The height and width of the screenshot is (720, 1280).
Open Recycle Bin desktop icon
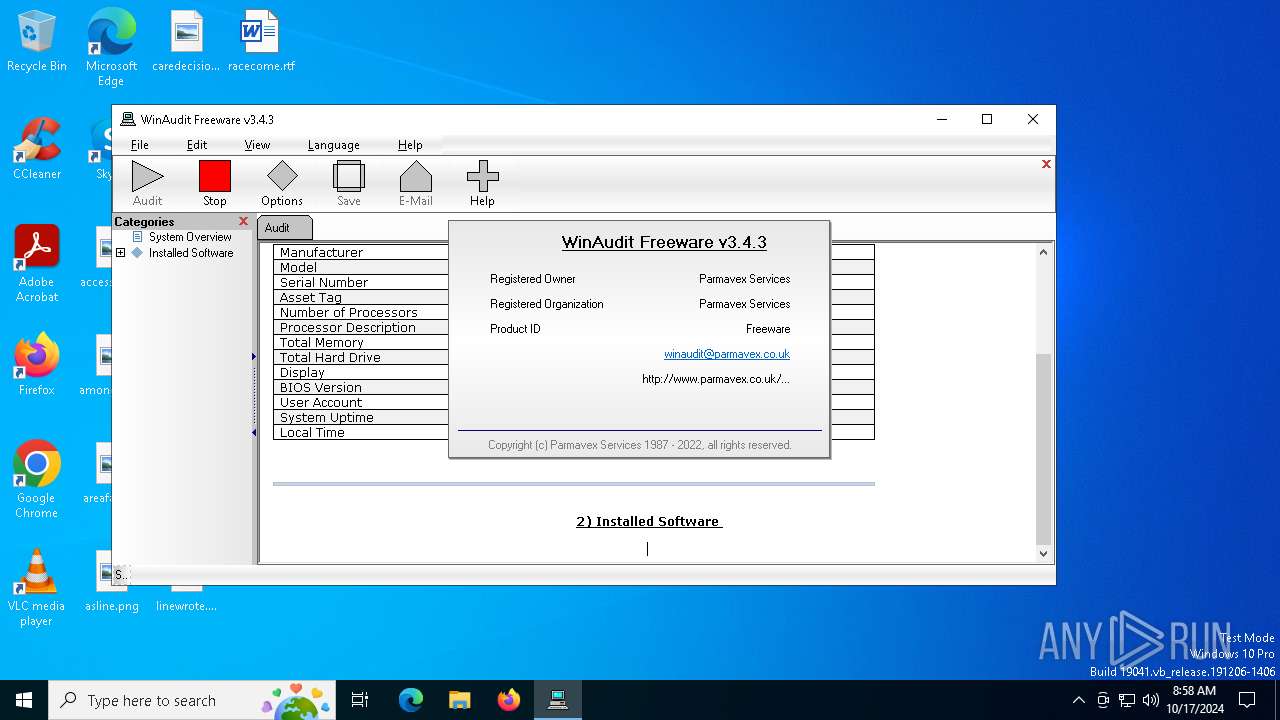37,42
